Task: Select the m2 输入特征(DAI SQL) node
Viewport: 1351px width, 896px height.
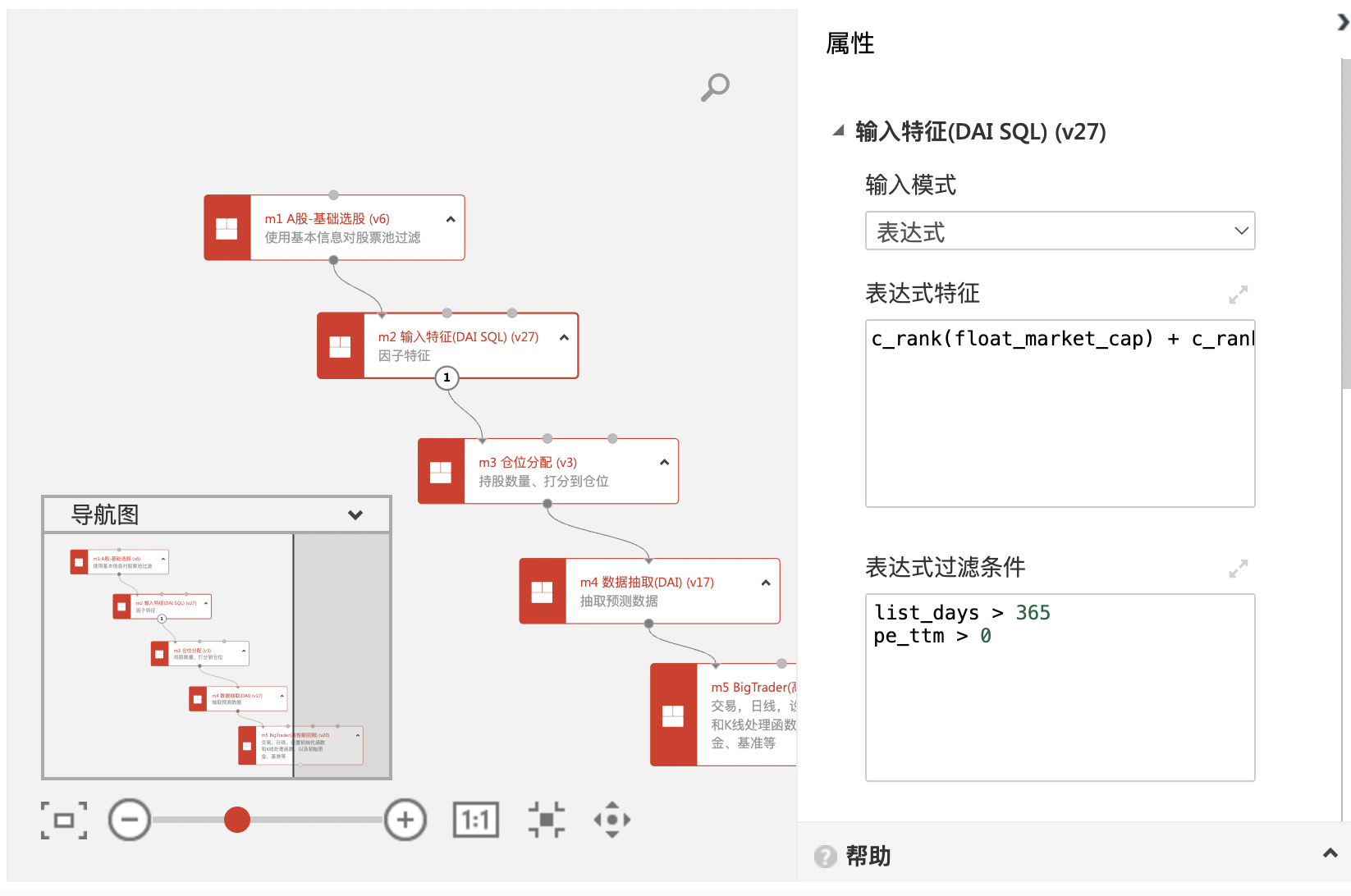Action: coord(458,345)
